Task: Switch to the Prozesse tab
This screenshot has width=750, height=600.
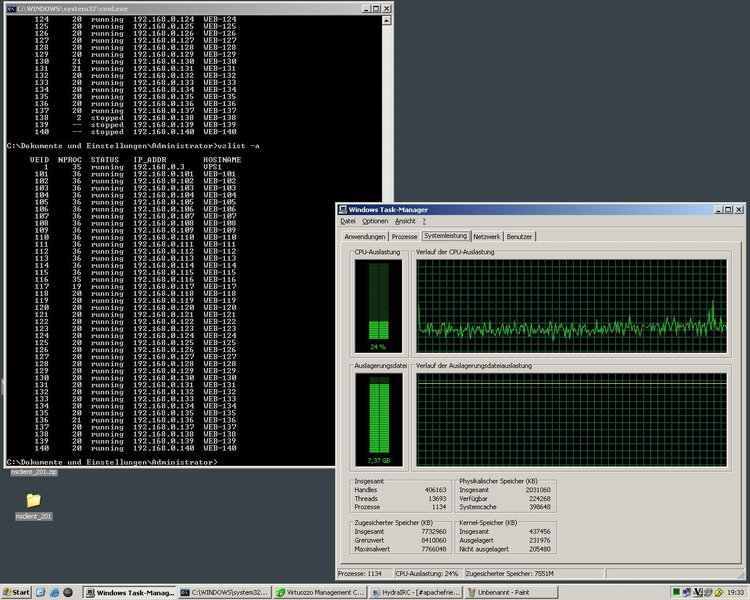Action: (x=405, y=237)
